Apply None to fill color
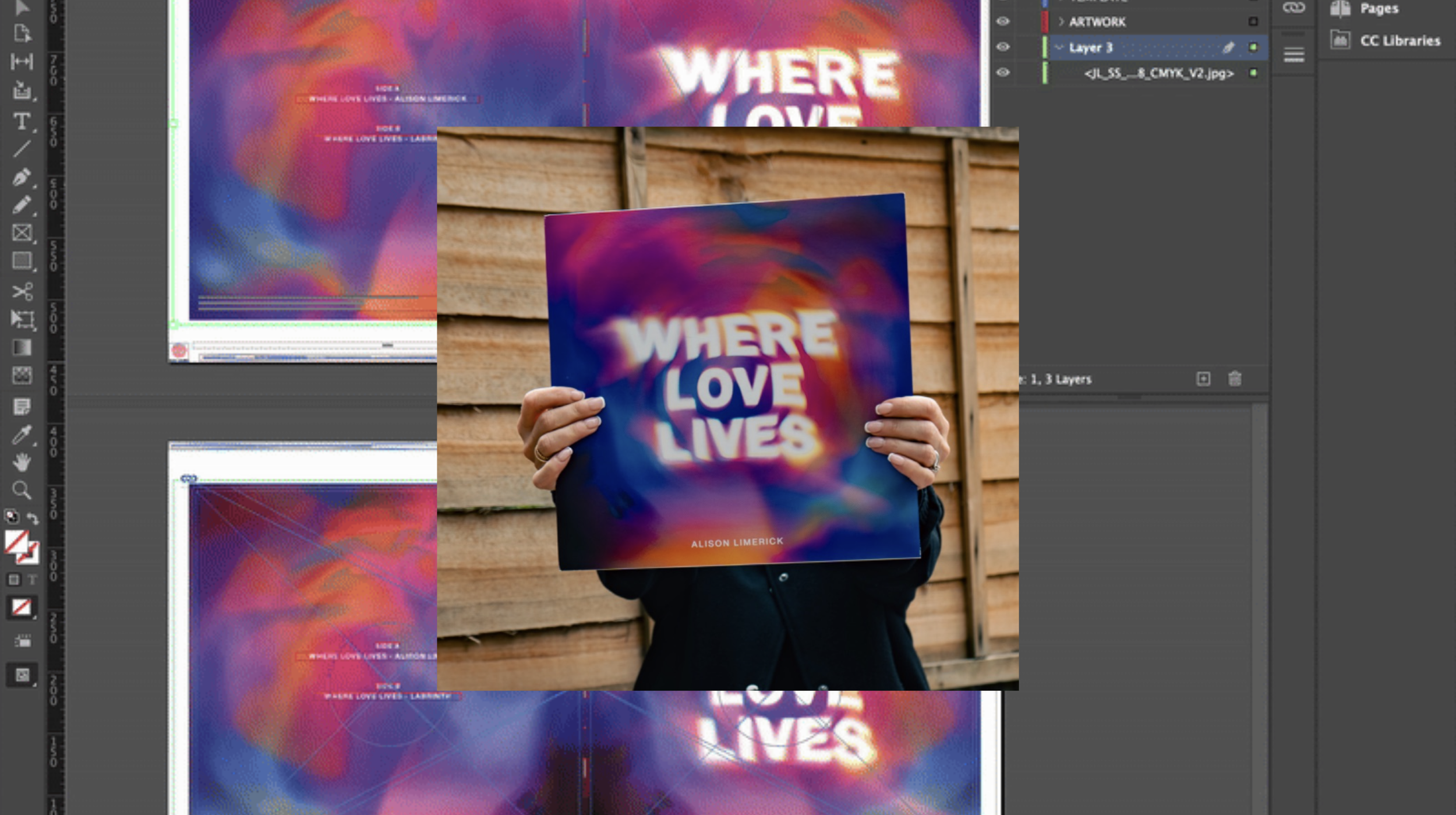 (x=22, y=607)
